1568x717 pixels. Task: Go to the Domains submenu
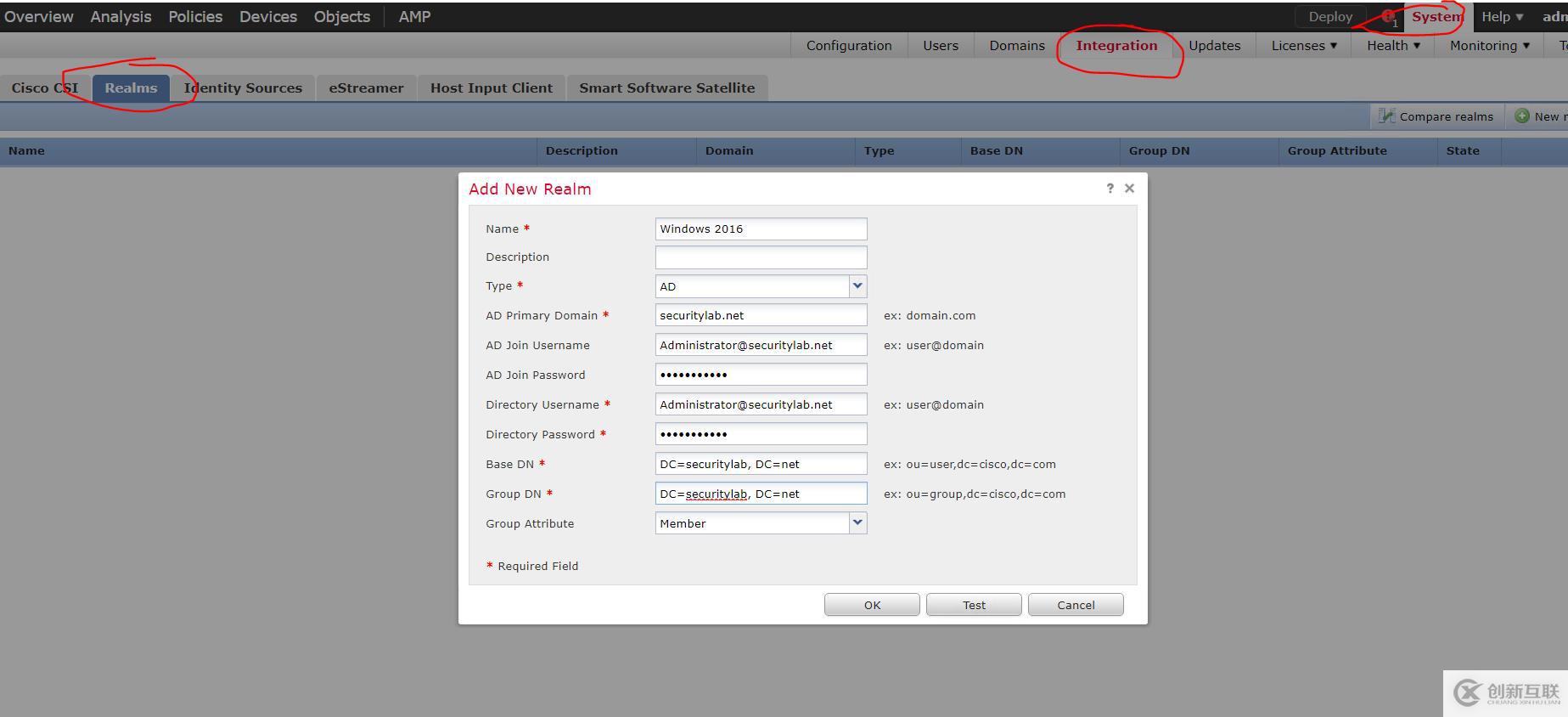pos(1017,46)
